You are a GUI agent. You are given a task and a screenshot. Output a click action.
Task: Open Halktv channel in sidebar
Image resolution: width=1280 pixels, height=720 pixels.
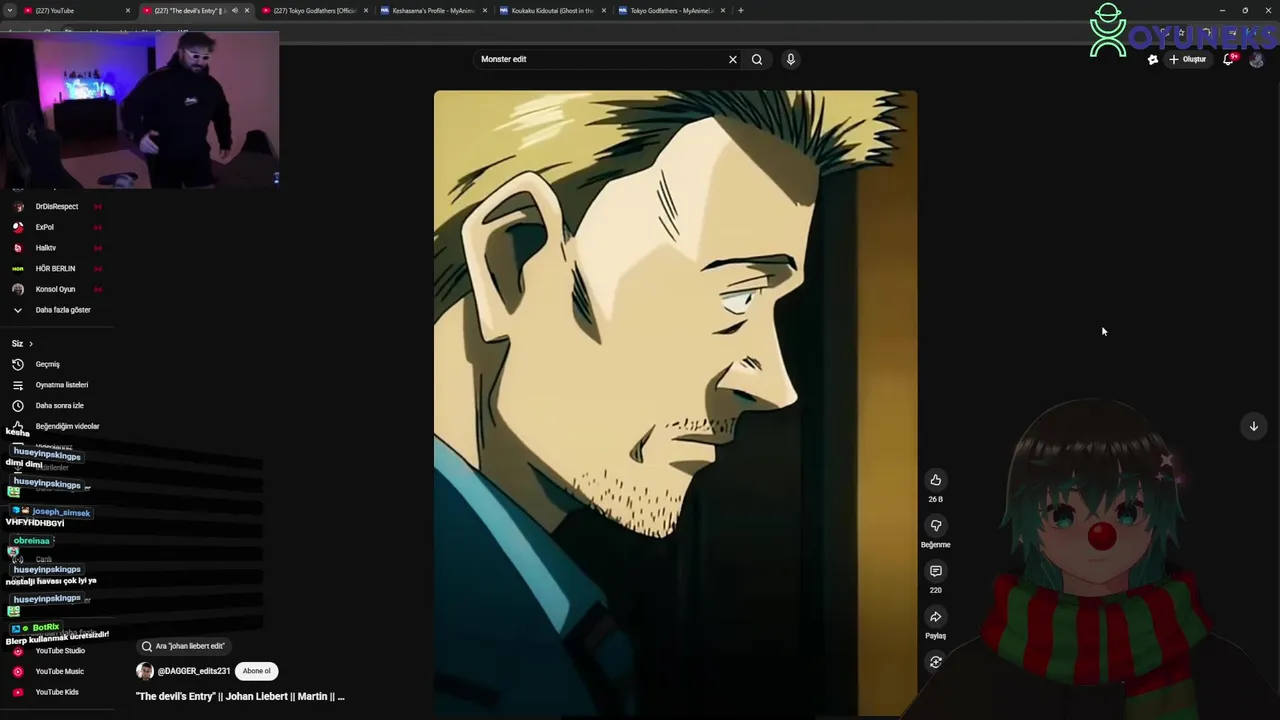point(46,248)
